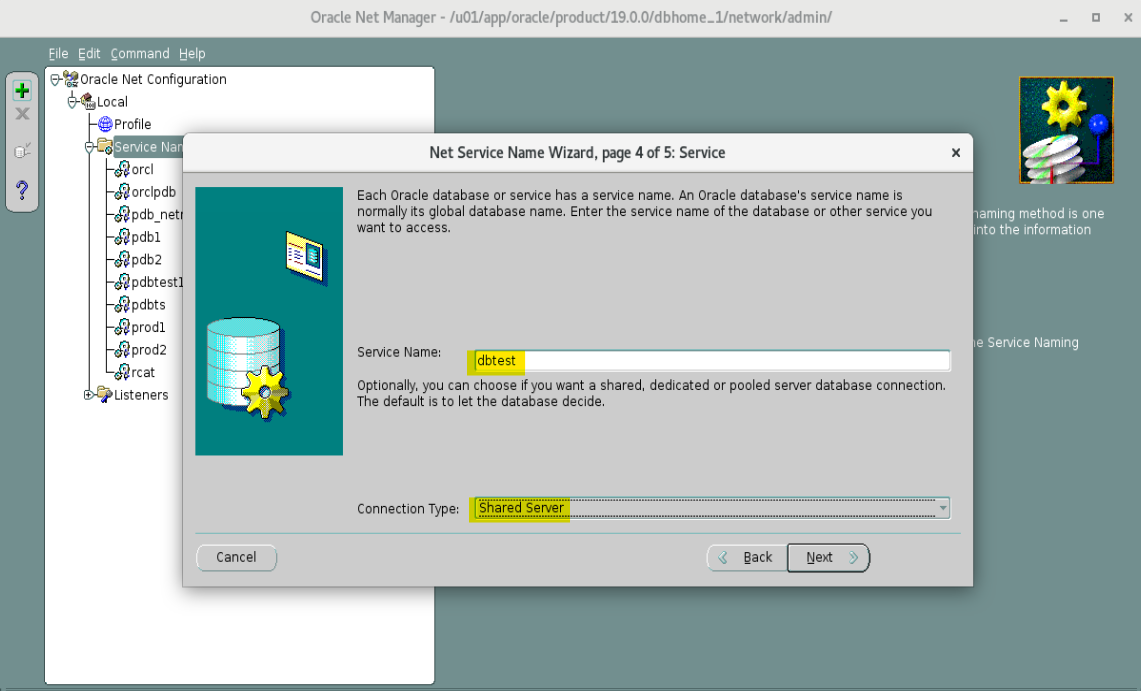This screenshot has width=1141, height=691.
Task: Click the pdbtest1 service icon
Action: click(122, 281)
